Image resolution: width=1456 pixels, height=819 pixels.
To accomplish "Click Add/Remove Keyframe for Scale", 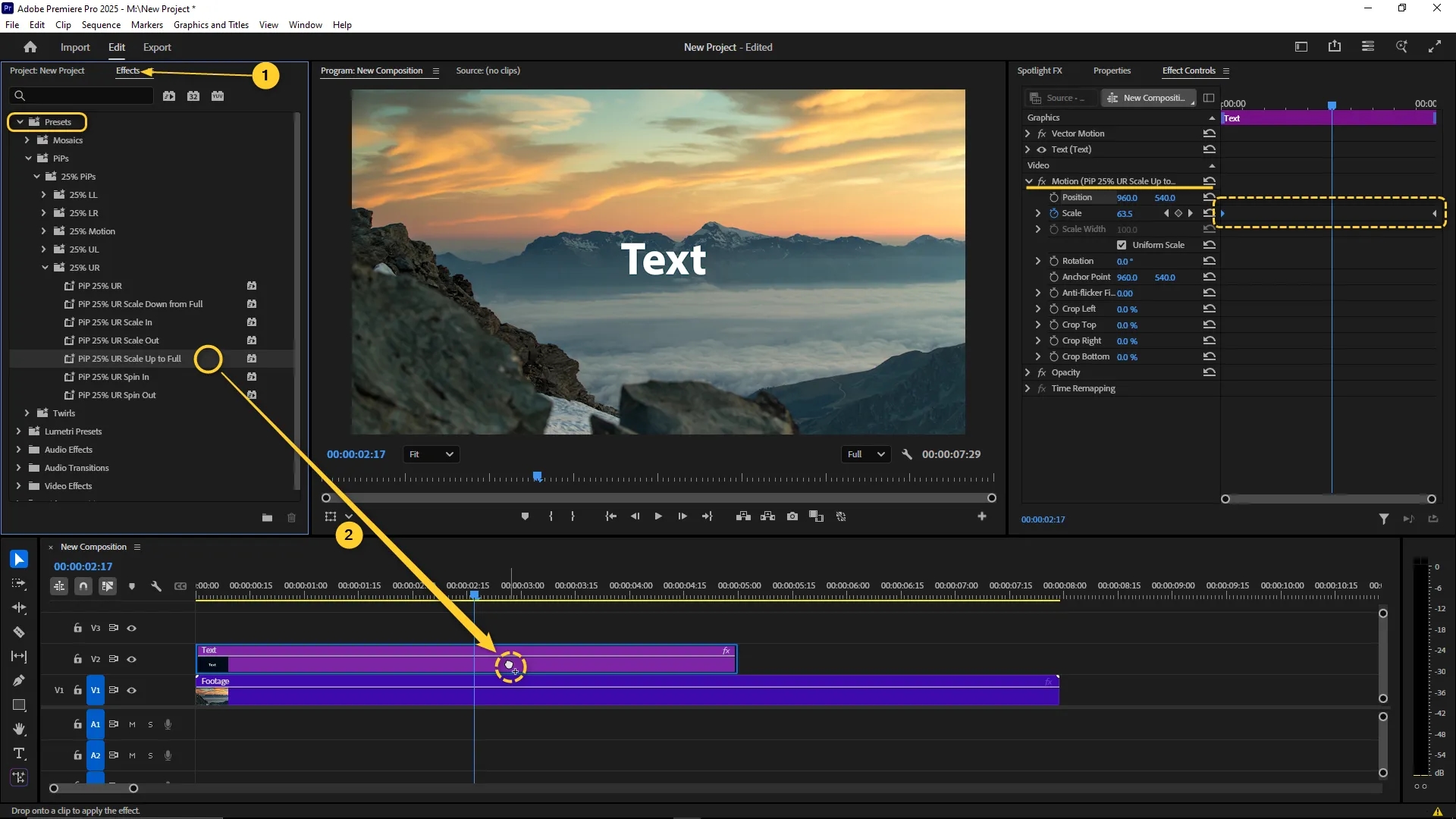I will coord(1178,213).
